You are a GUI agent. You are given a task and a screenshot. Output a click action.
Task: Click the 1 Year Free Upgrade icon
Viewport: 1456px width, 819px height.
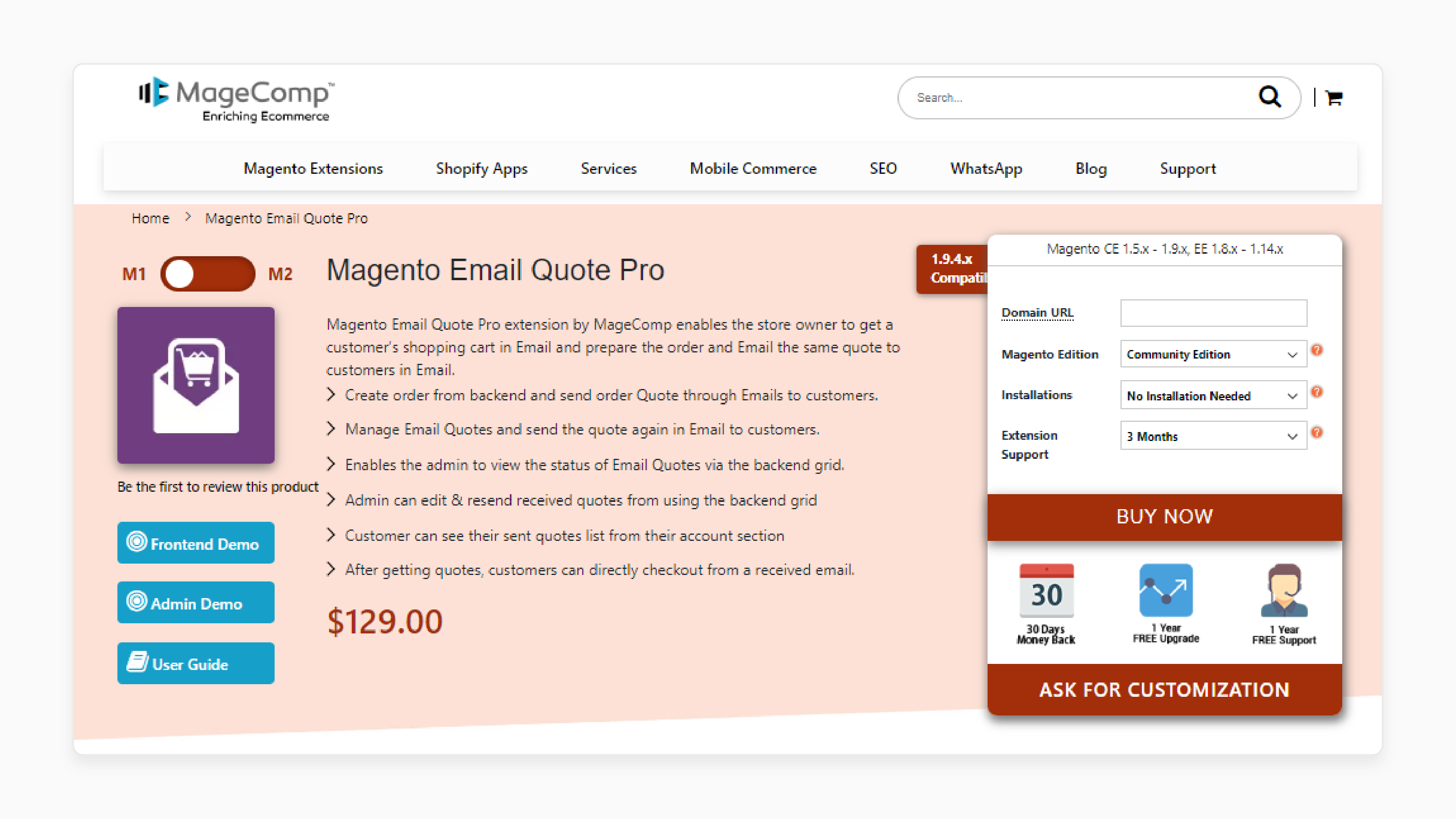click(x=1166, y=590)
